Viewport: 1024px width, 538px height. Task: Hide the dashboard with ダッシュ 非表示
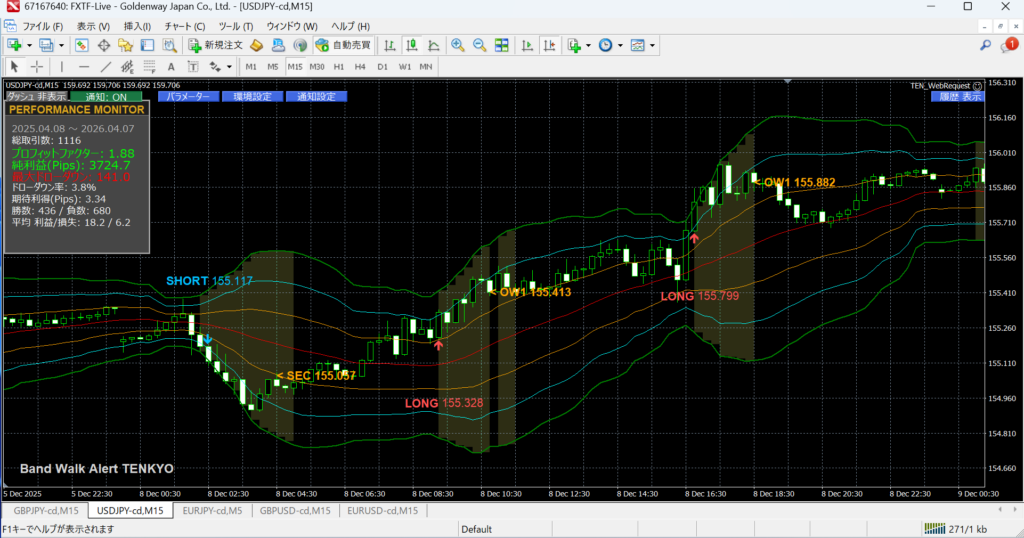(x=36, y=97)
